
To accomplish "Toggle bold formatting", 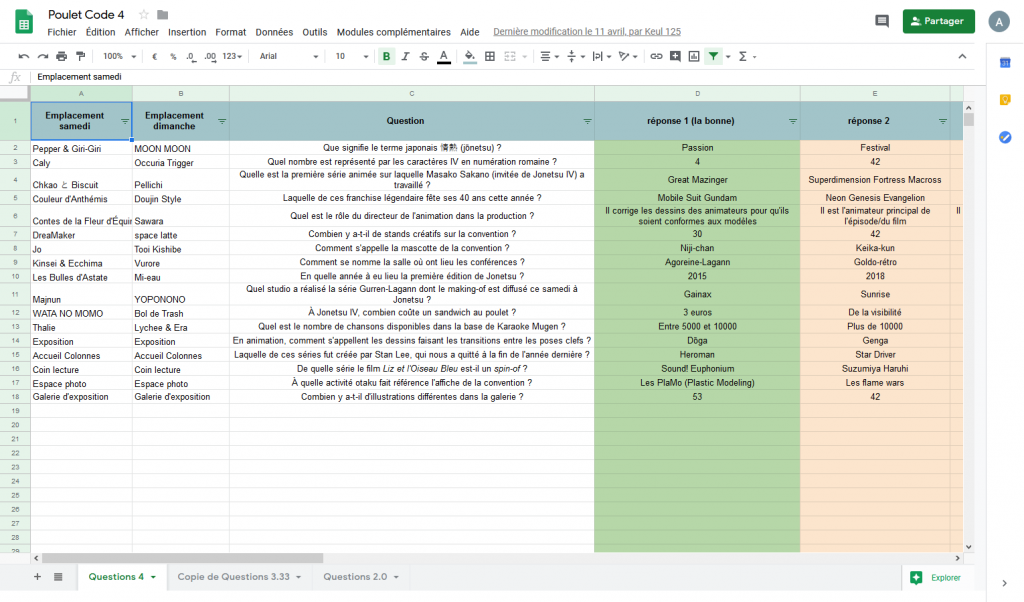I will point(387,57).
